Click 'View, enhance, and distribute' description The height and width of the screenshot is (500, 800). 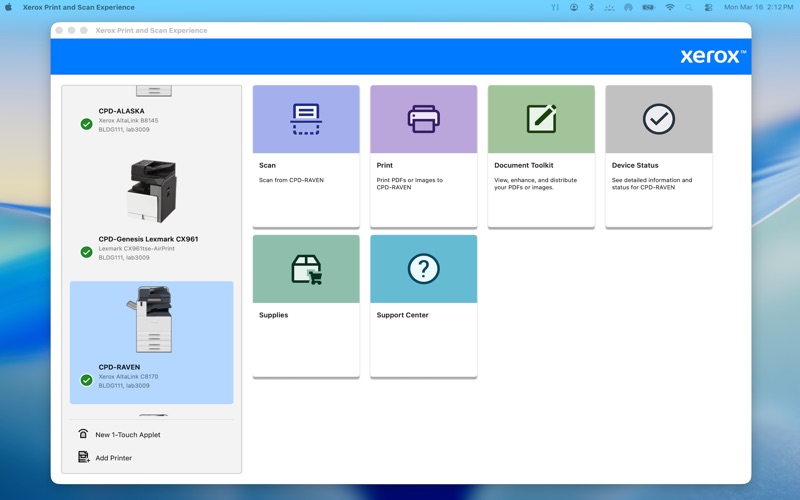535,184
